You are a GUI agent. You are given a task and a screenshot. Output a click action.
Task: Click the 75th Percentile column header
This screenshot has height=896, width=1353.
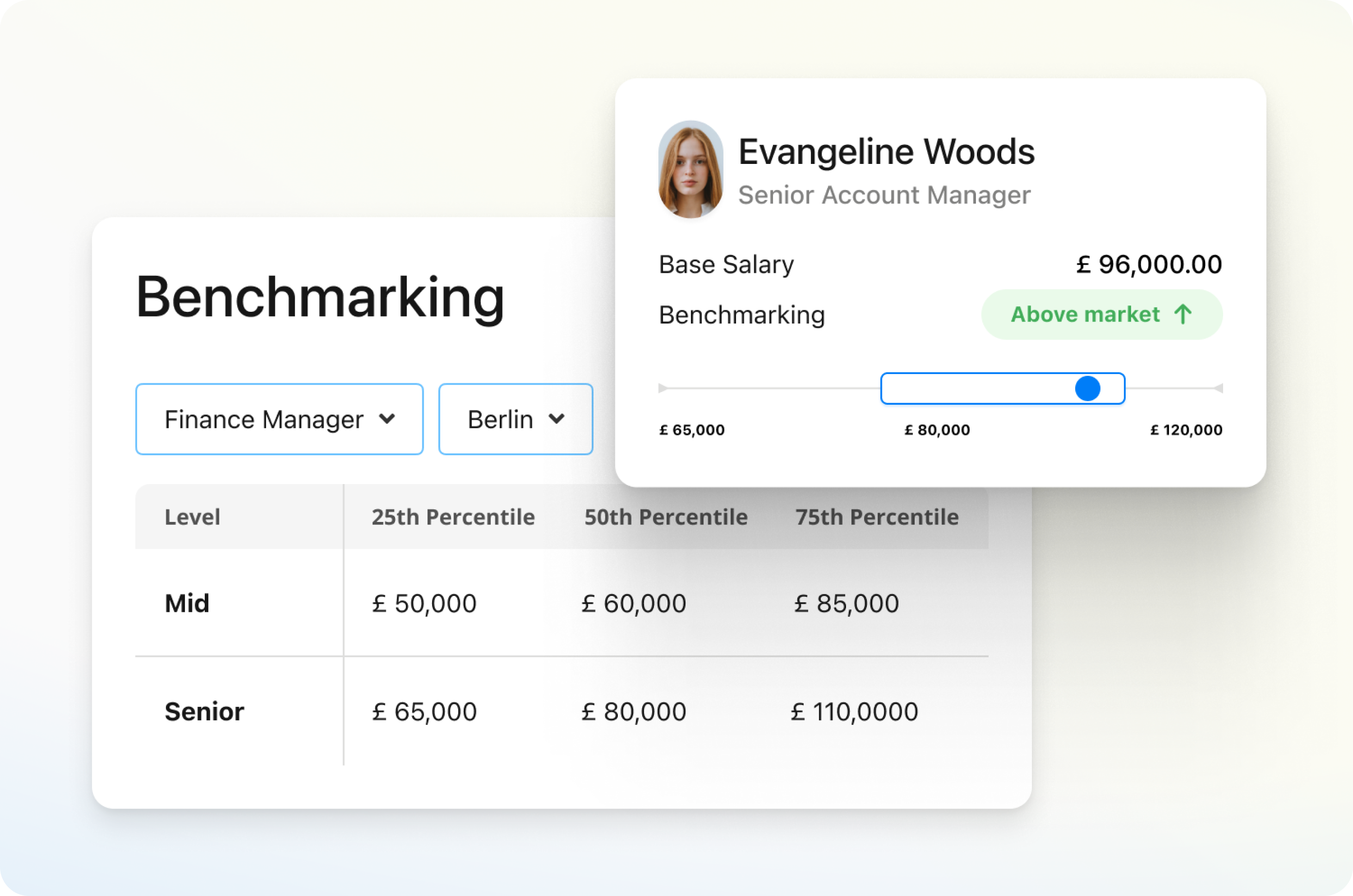(877, 517)
